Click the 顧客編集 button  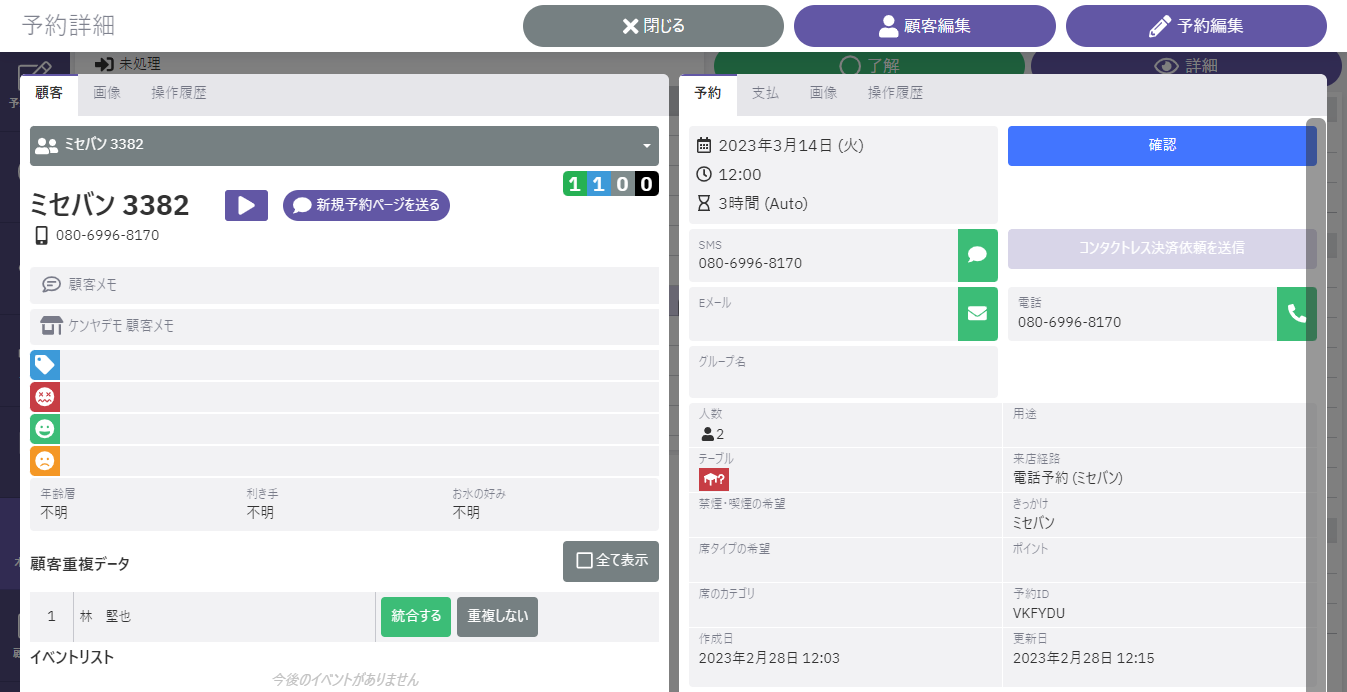[925, 26]
